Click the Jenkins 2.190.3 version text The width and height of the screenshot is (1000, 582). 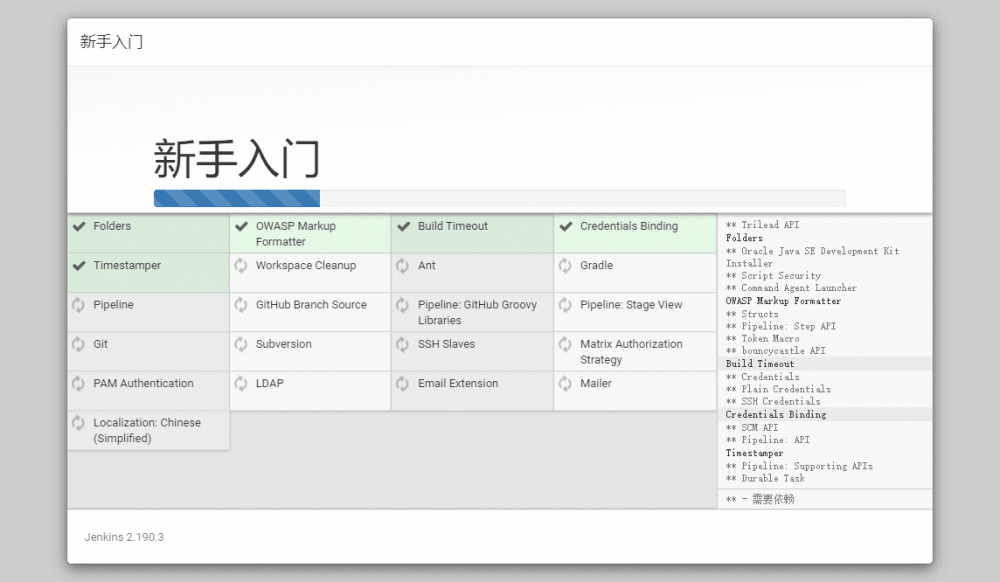point(123,537)
